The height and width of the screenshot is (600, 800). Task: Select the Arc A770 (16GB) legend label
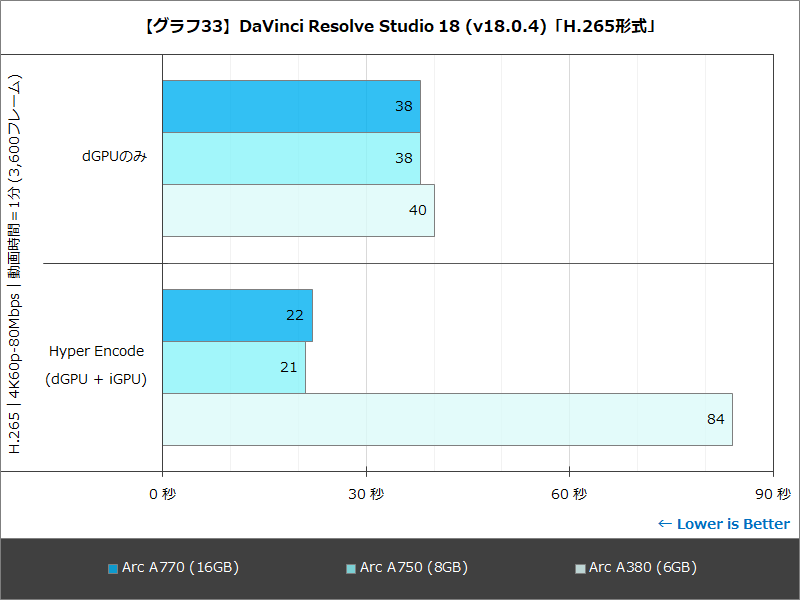coord(180,567)
